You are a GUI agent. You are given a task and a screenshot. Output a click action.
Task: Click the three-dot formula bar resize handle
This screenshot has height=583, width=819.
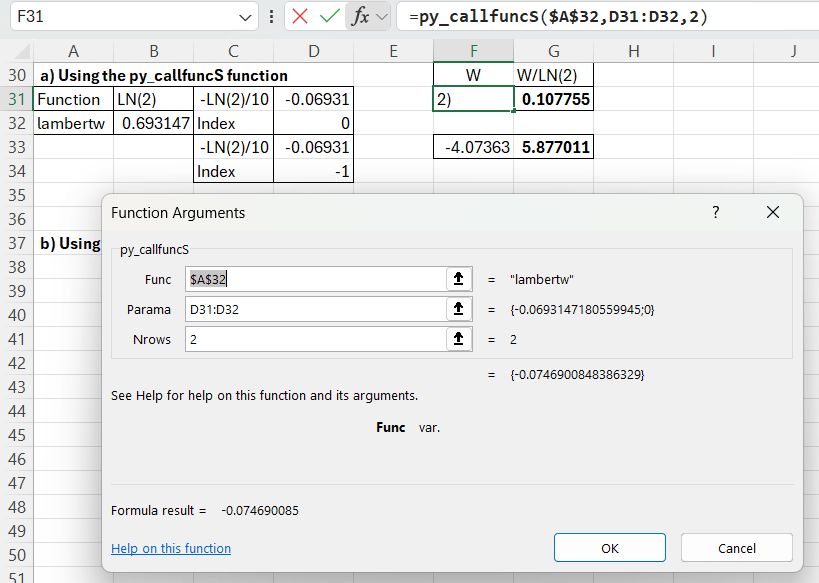pos(272,17)
